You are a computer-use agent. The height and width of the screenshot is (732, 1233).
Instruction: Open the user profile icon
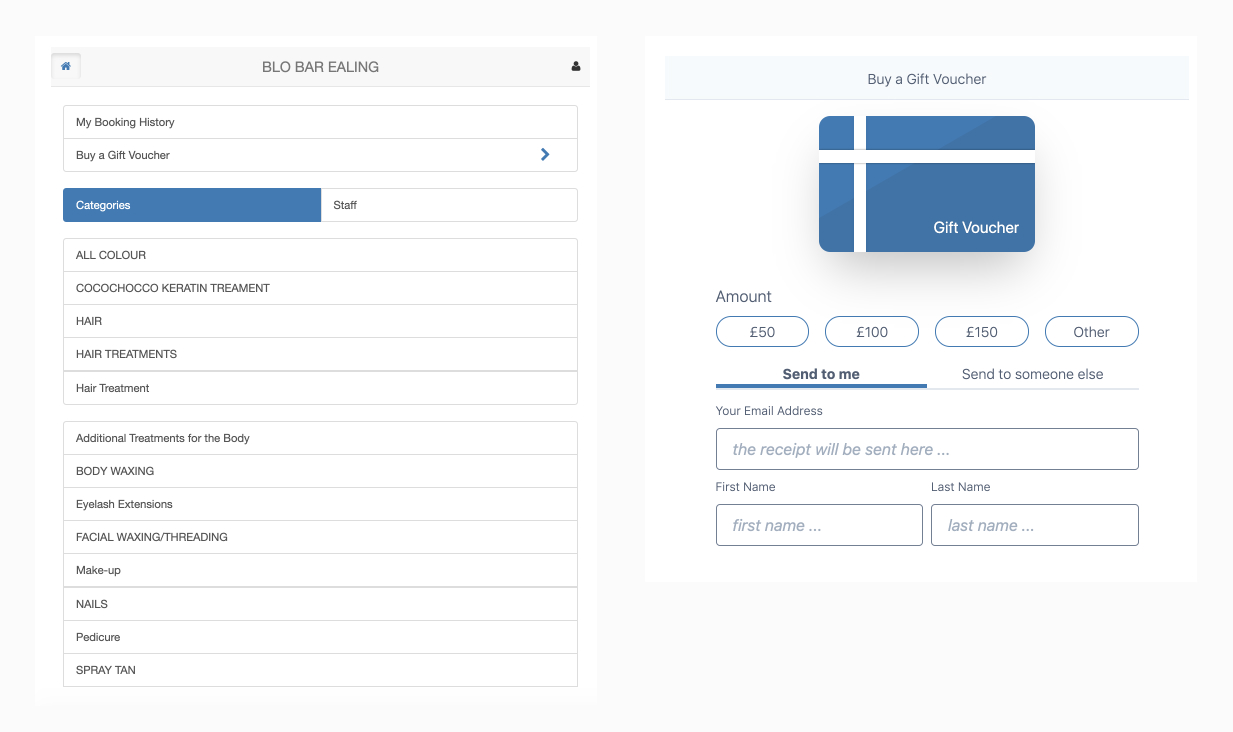coord(575,67)
